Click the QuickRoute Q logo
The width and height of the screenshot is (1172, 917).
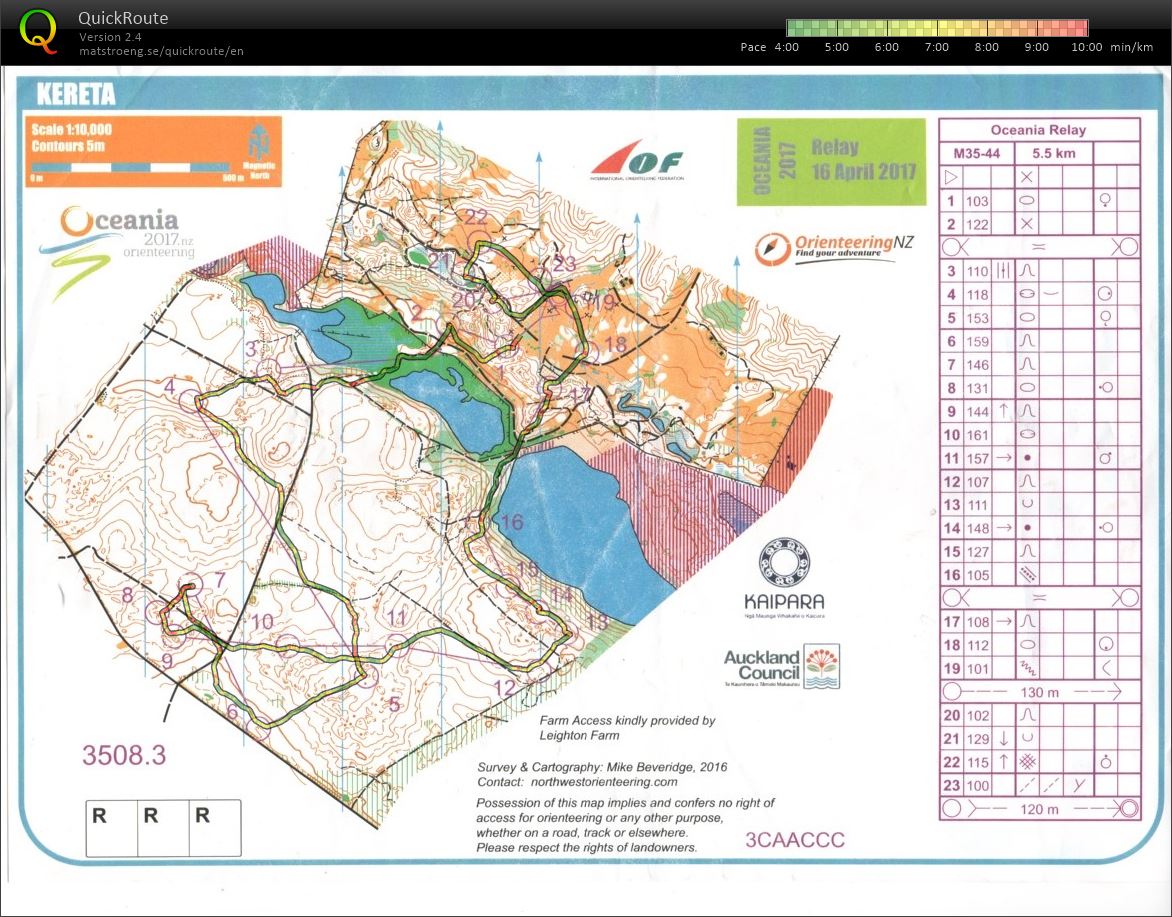click(x=38, y=29)
